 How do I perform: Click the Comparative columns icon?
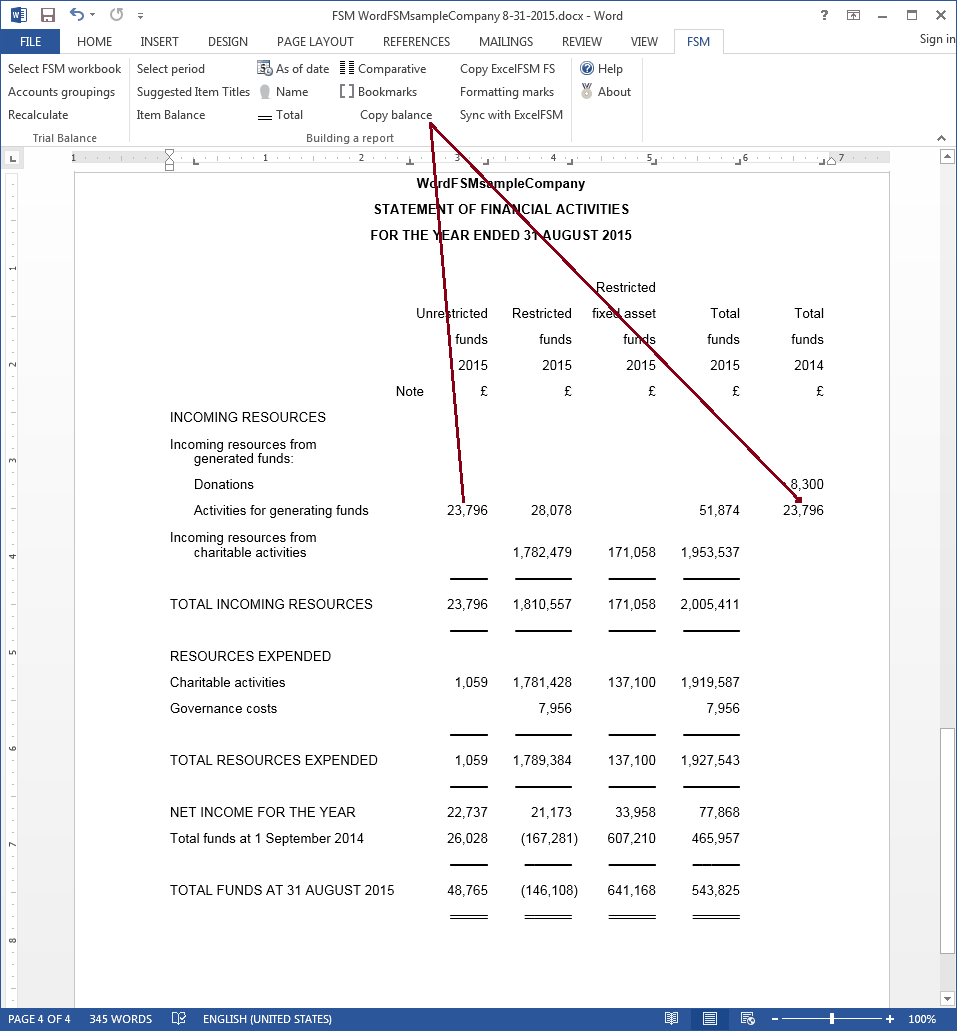click(x=346, y=69)
